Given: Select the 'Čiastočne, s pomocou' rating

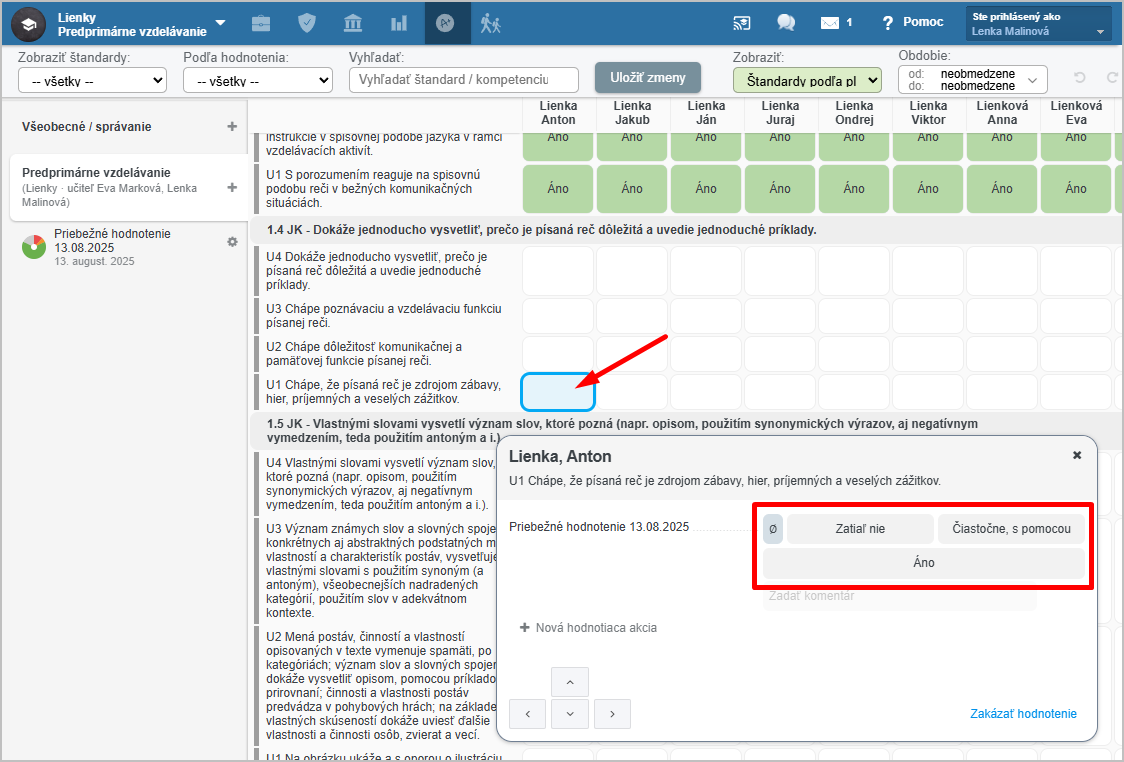Looking at the screenshot, I should tap(1011, 529).
